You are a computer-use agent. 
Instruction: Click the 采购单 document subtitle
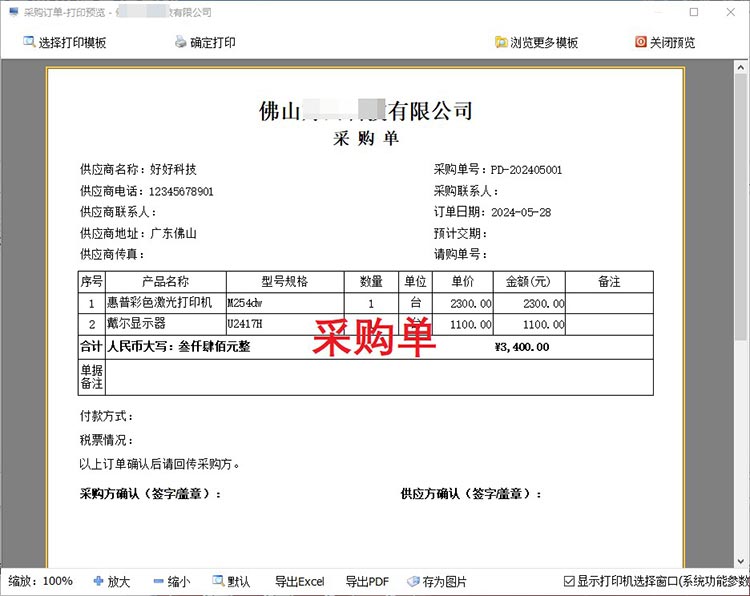(x=366, y=138)
